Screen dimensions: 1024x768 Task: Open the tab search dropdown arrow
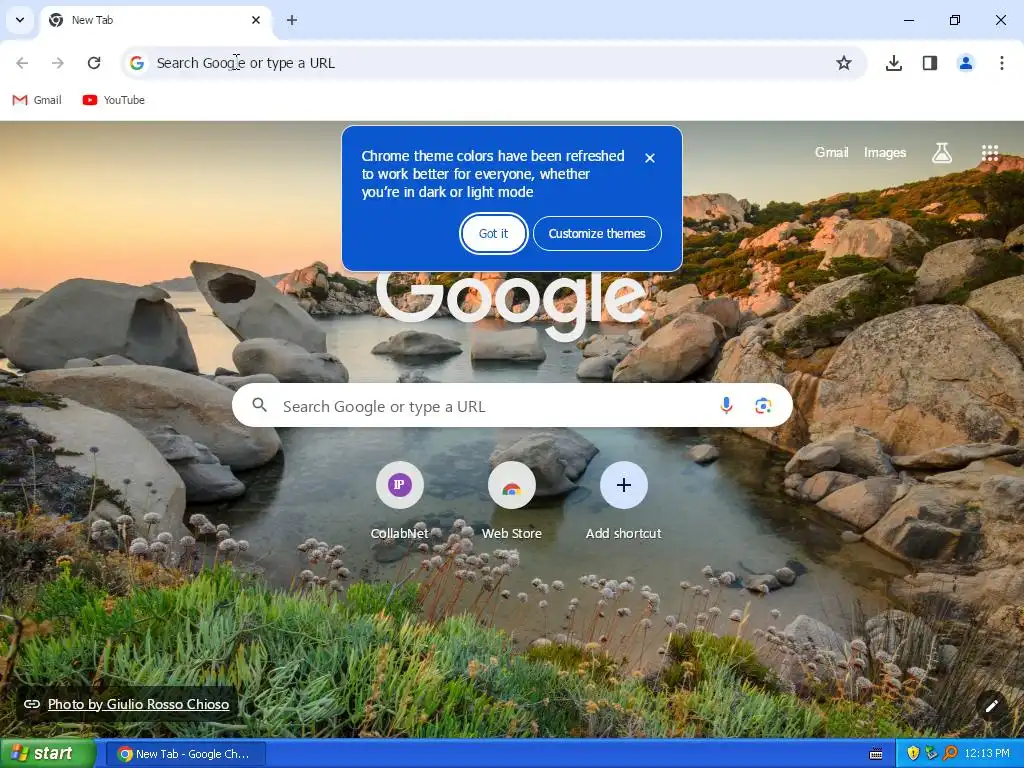pos(20,20)
